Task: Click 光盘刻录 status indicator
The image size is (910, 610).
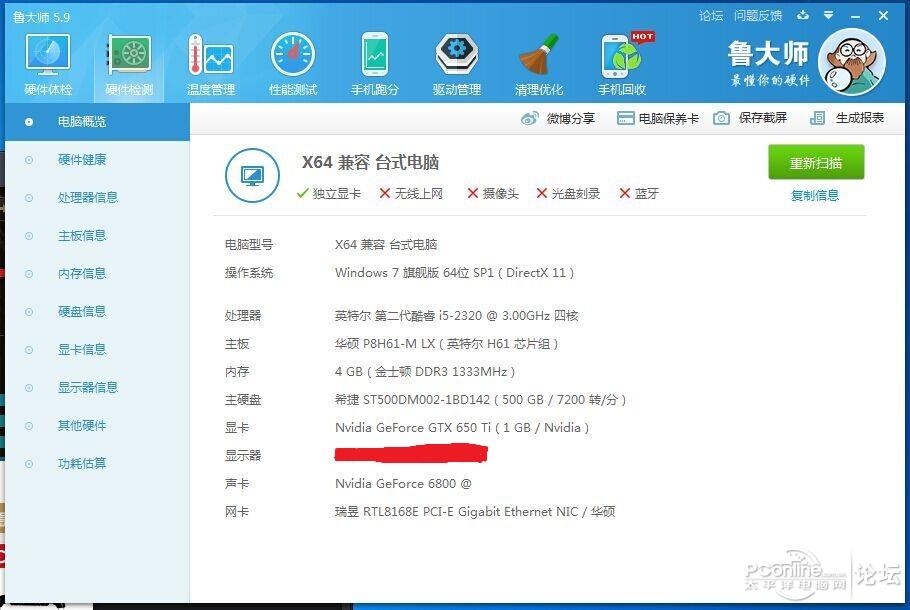Action: (x=568, y=193)
